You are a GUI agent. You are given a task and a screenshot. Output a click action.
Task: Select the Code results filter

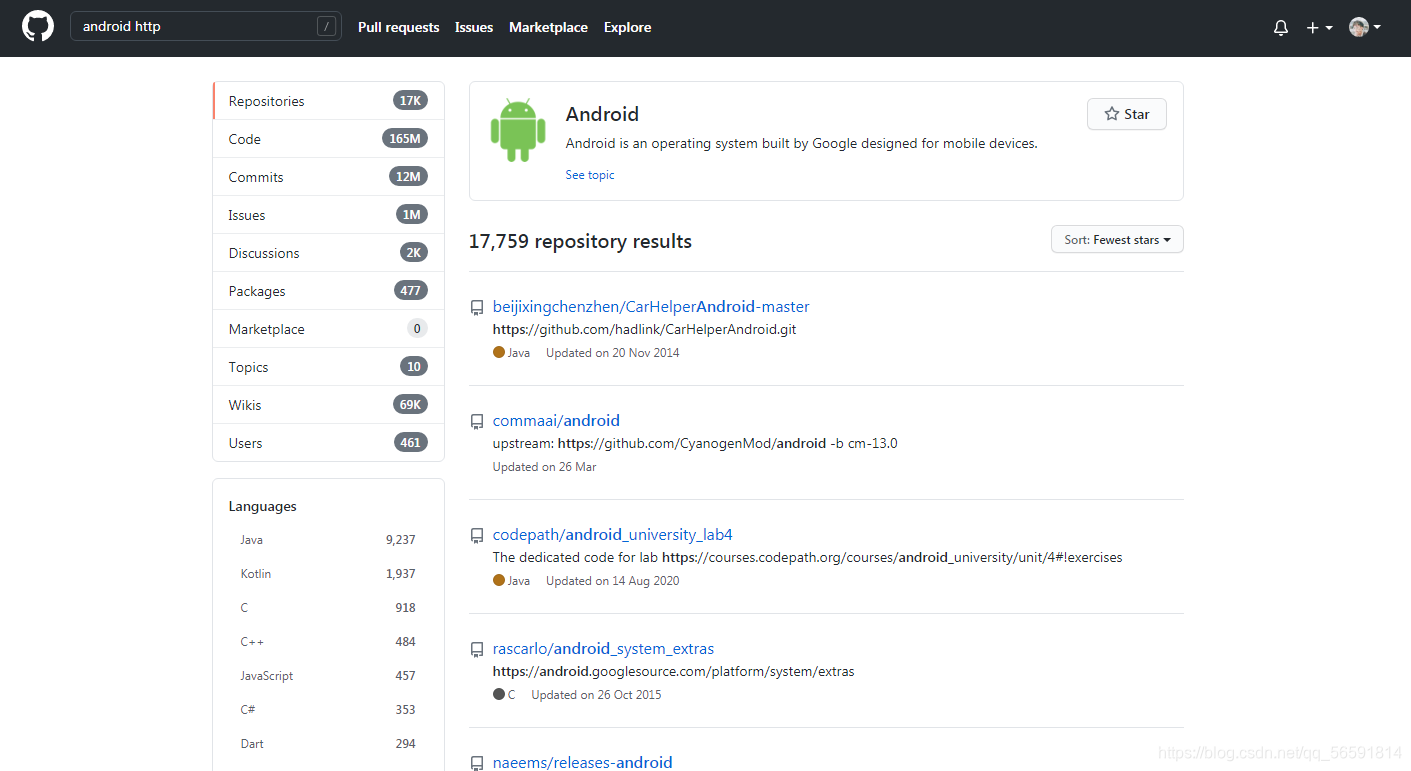coord(328,139)
